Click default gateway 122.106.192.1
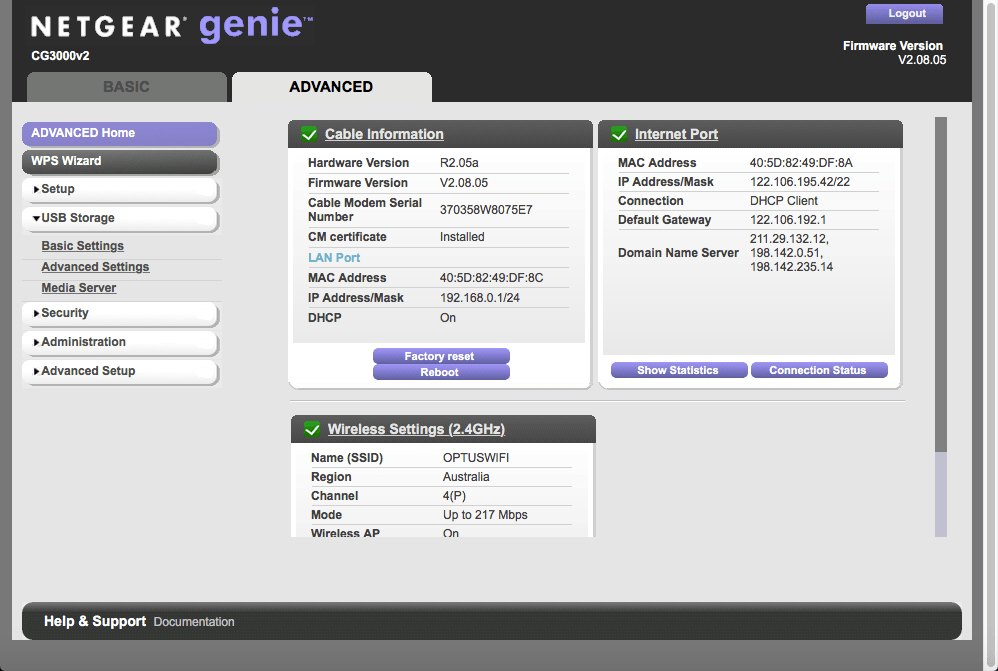 pyautogui.click(x=788, y=220)
